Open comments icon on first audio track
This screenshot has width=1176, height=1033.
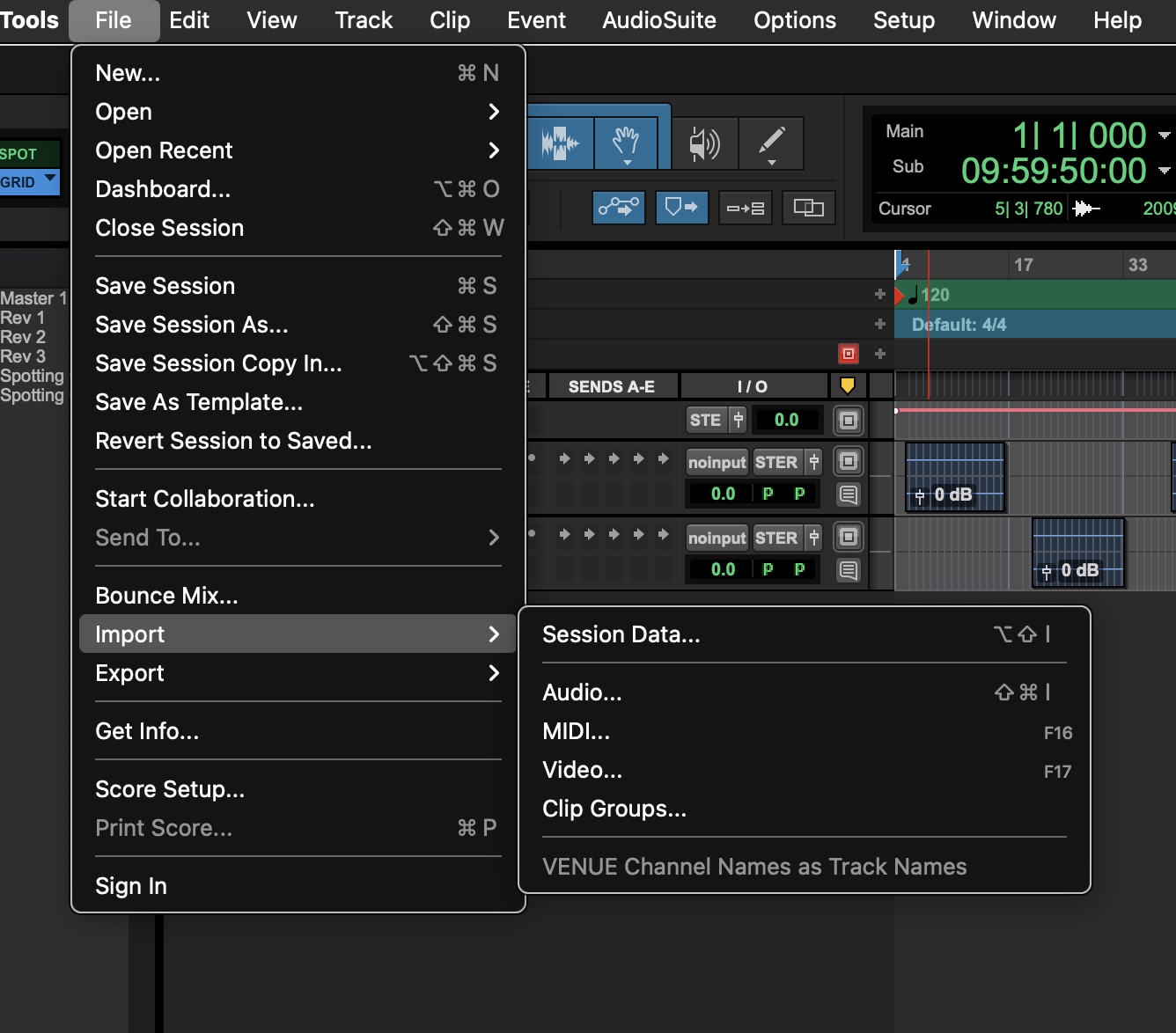point(848,495)
